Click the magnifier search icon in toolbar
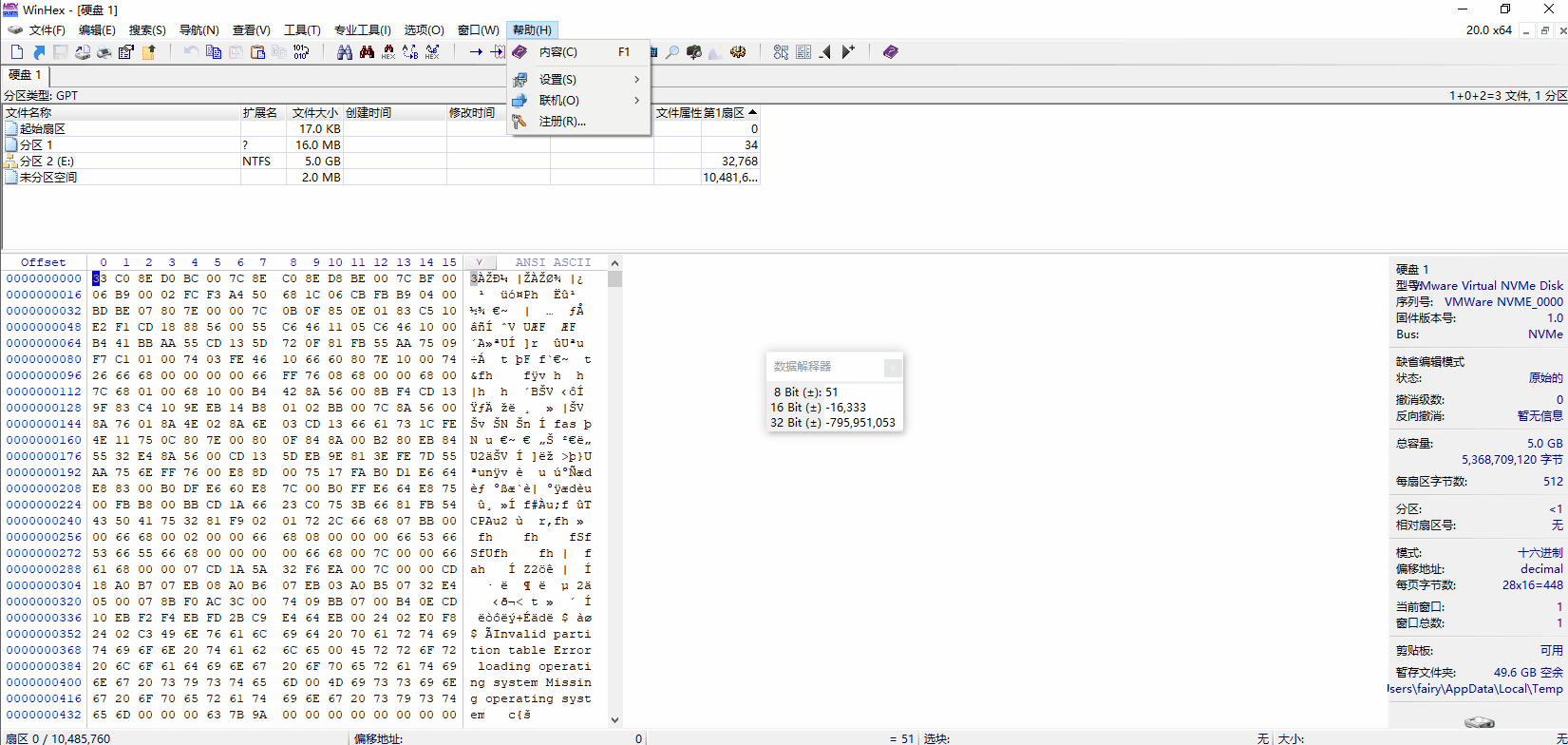The image size is (1568, 745). (x=672, y=52)
